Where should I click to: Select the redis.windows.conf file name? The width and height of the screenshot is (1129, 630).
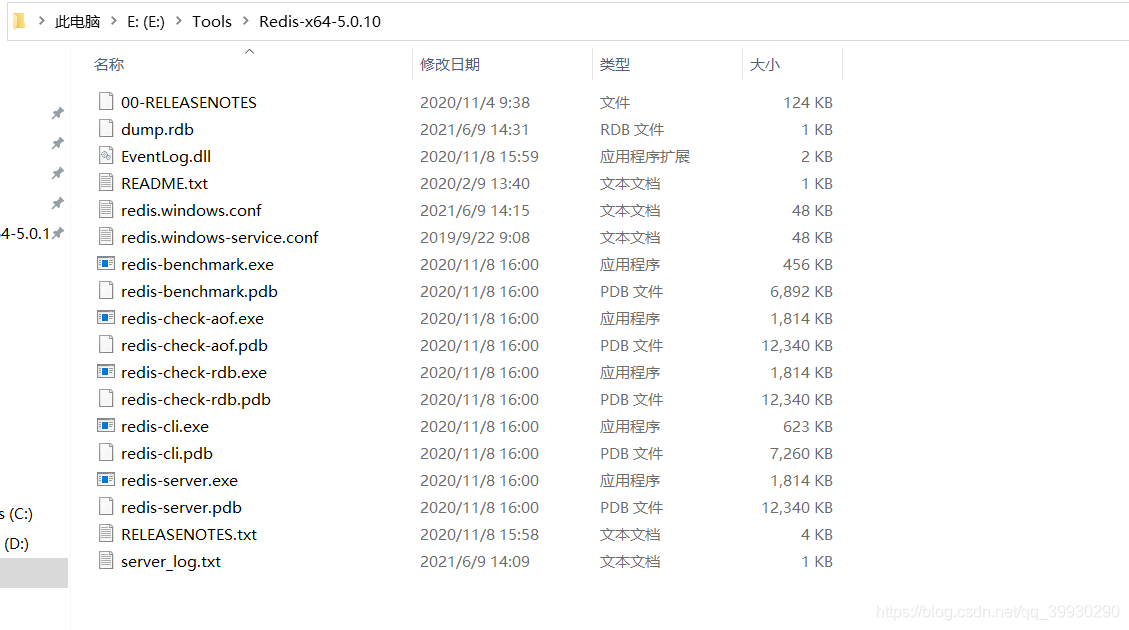coord(191,210)
